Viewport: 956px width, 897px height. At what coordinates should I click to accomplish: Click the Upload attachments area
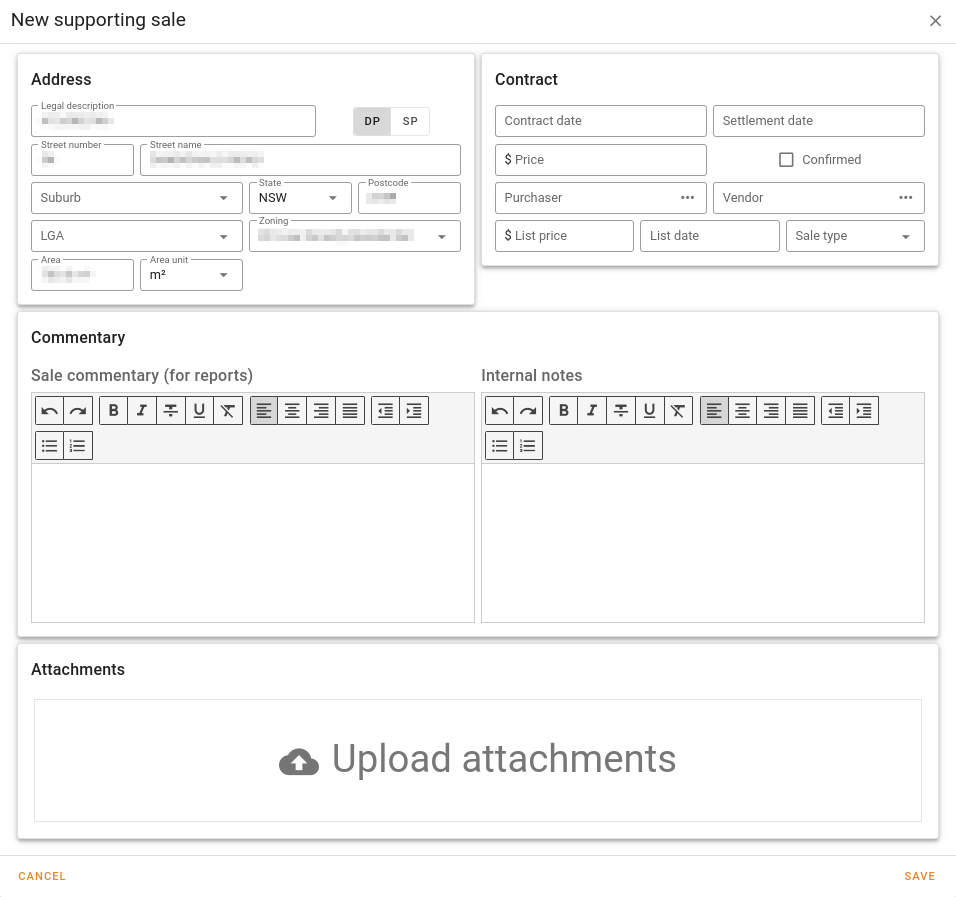coord(477,760)
